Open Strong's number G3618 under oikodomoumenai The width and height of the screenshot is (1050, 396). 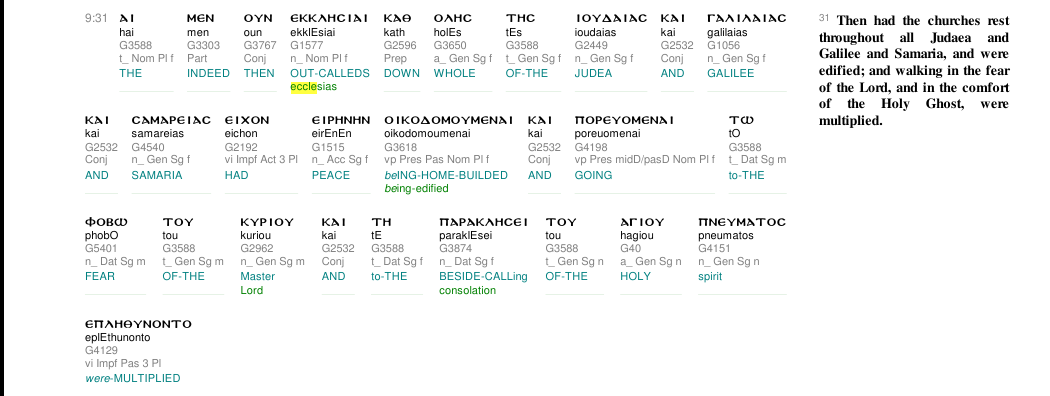[x=400, y=147]
